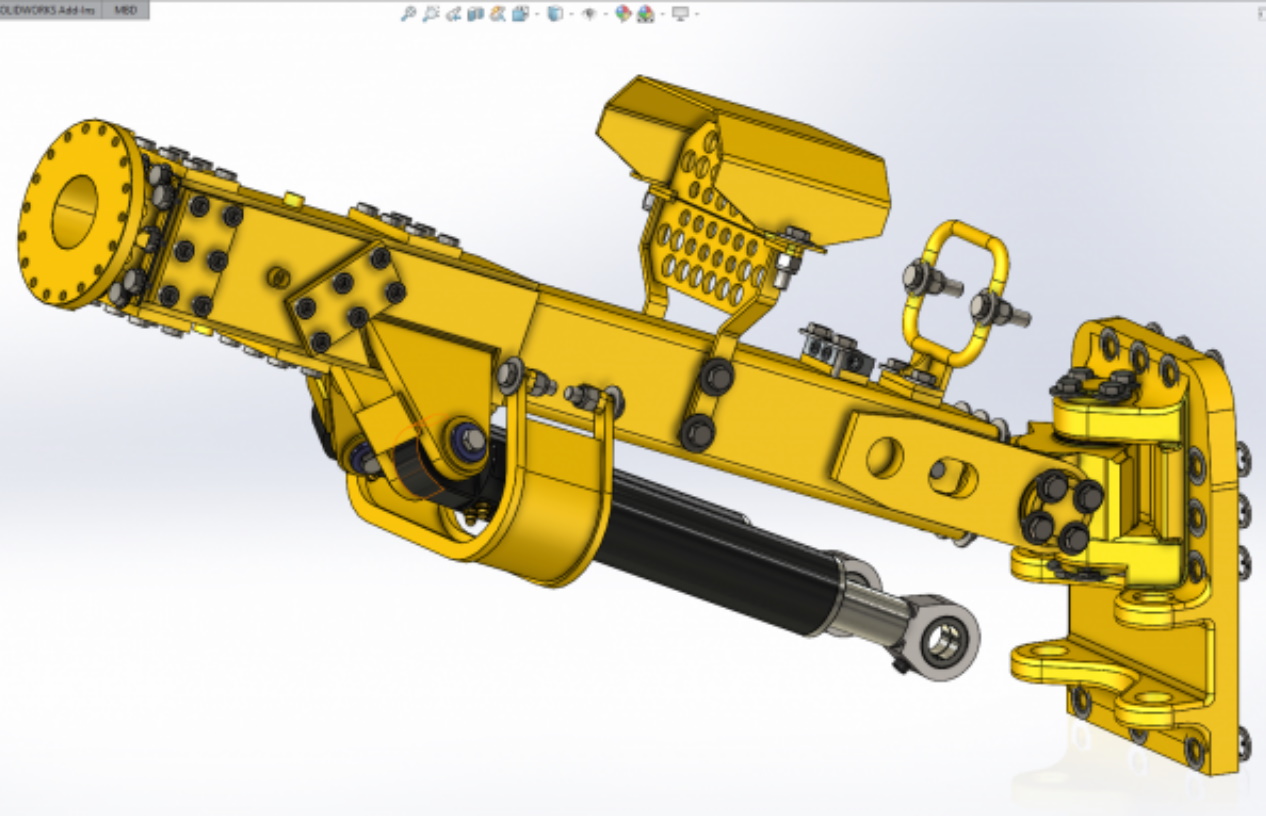Expand the Display Style dropdown arrow
Viewport: 1266px width, 816px height.
point(570,15)
